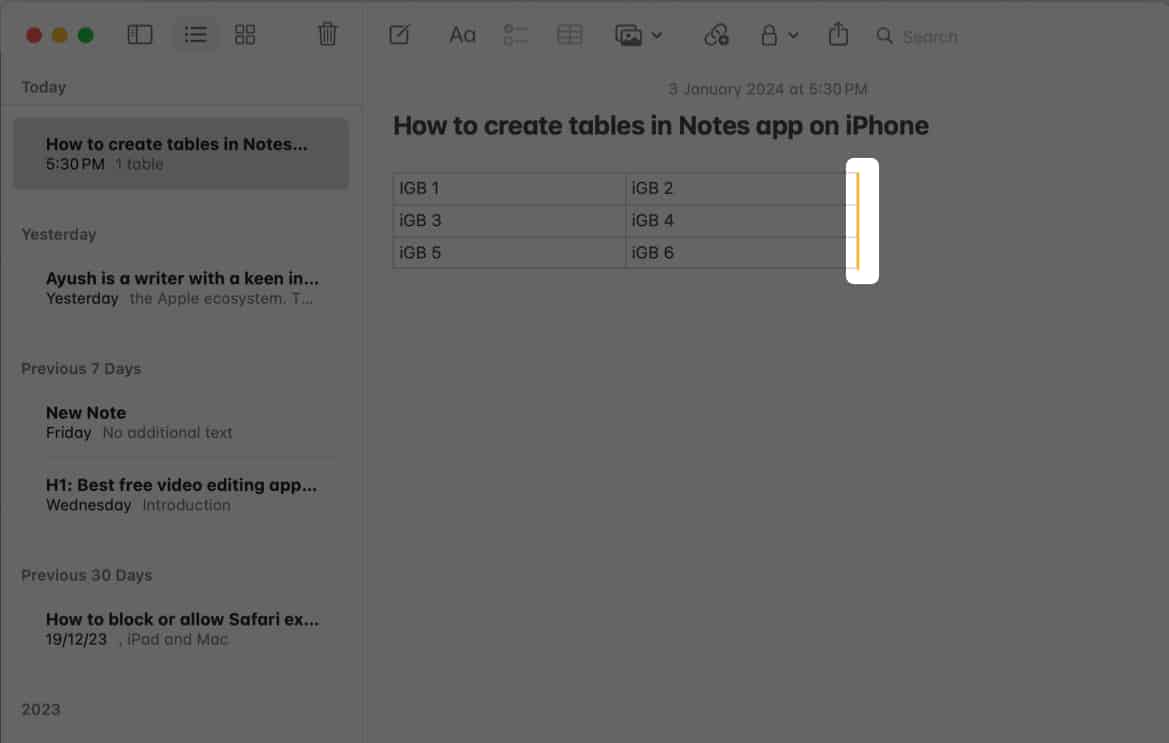The width and height of the screenshot is (1169, 743).
Task: Compose a new note
Action: point(399,35)
